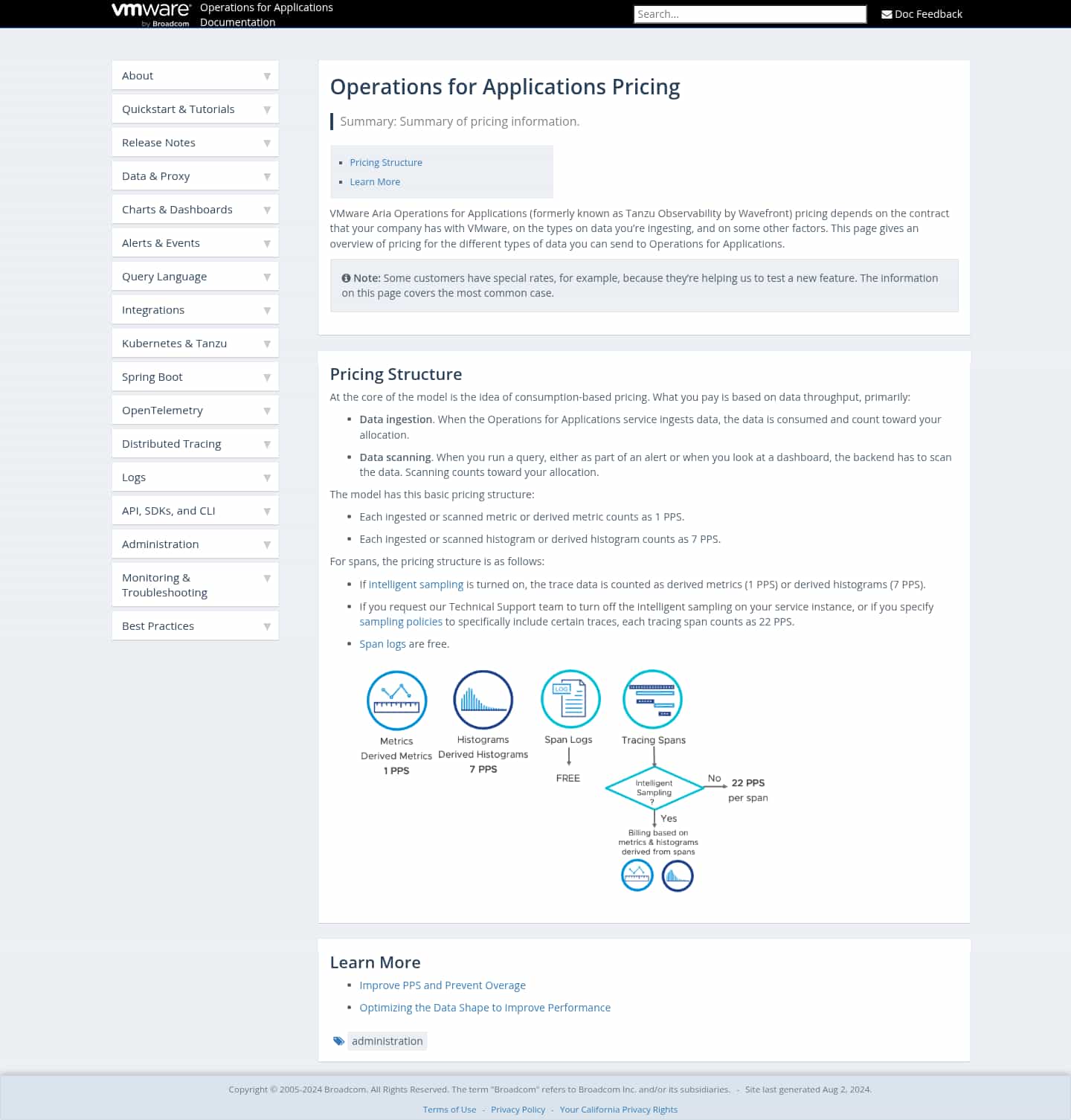Click inside the Search field
1071x1120 pixels.
pos(749,13)
